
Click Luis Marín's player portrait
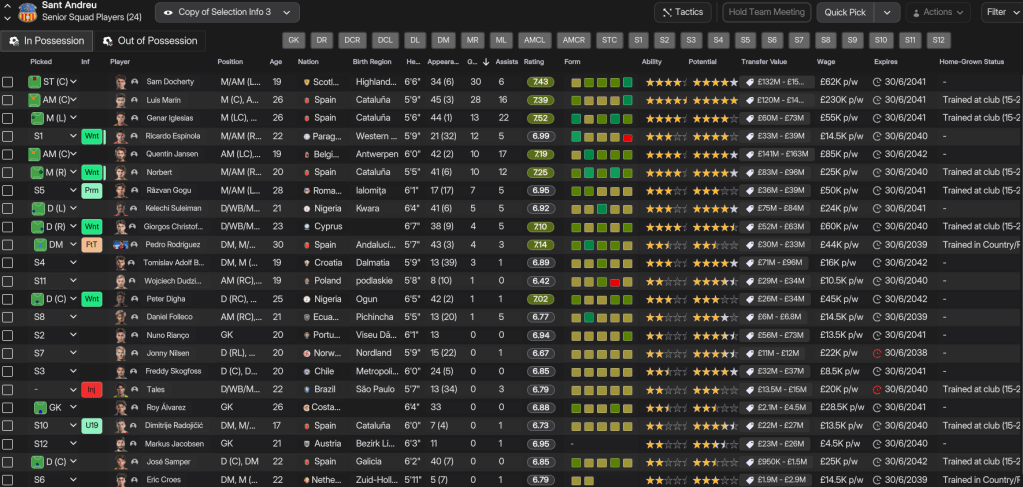pyautogui.click(x=121, y=100)
